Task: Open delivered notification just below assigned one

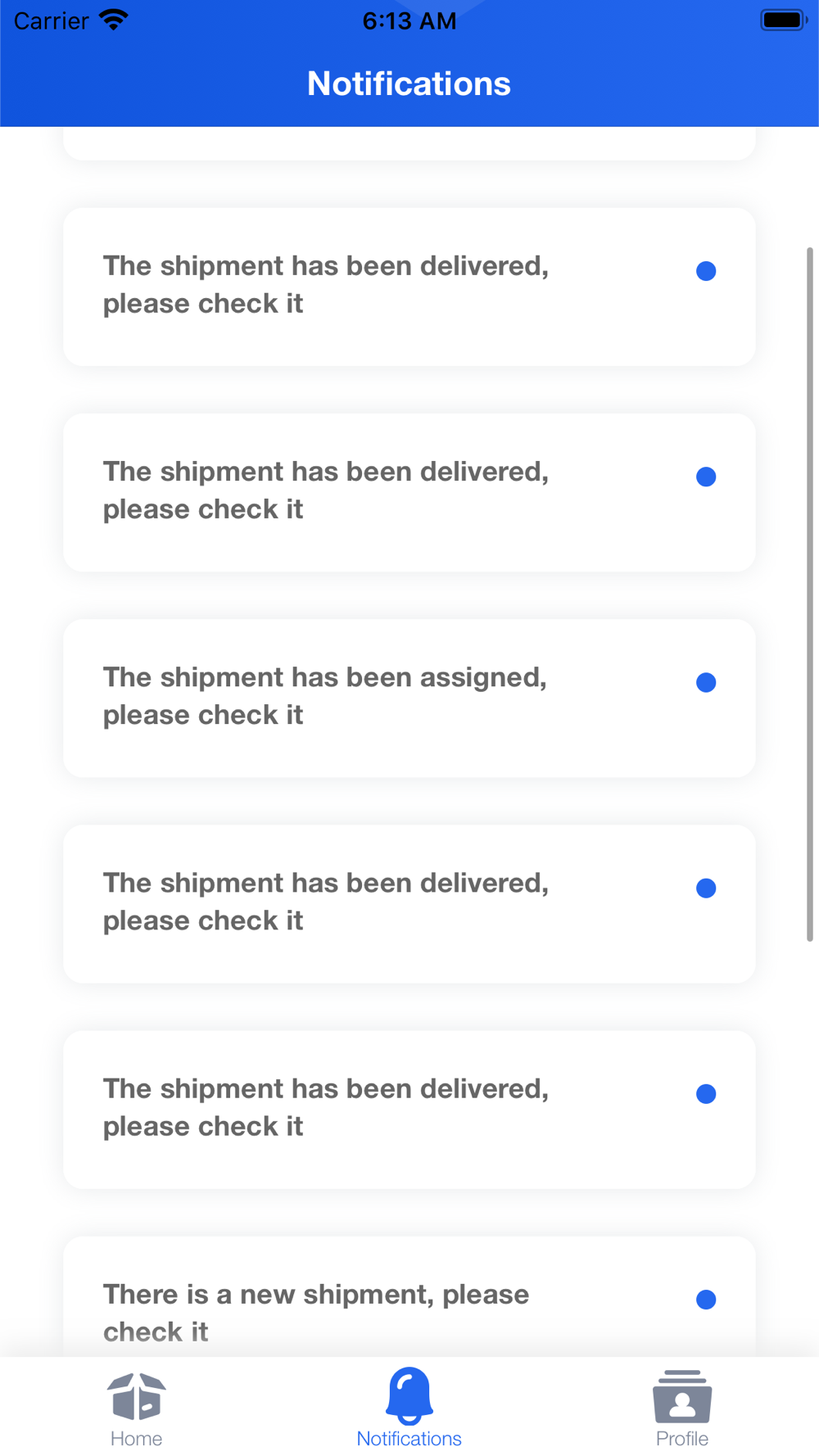Action: click(x=409, y=904)
